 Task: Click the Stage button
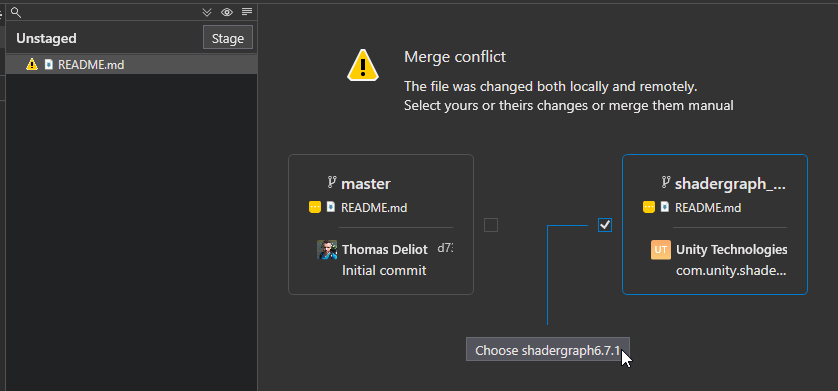coord(228,38)
